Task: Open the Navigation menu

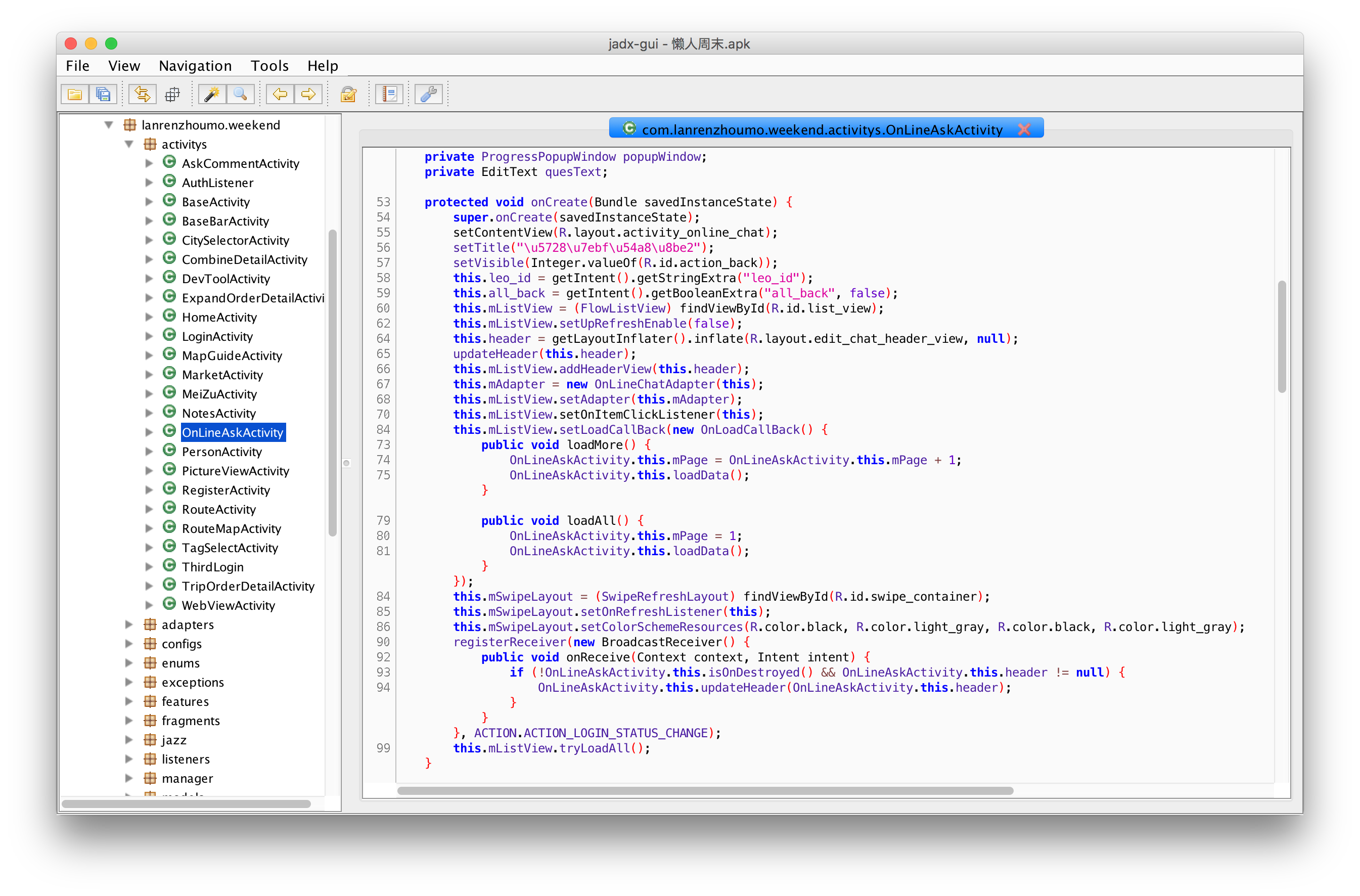Action: coord(195,66)
